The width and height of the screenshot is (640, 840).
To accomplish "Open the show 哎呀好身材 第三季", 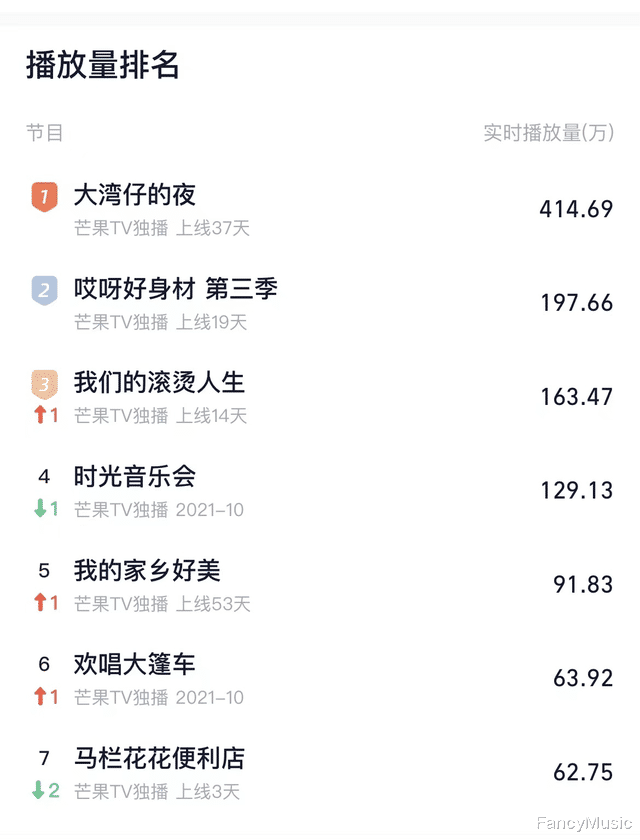I will click(175, 289).
